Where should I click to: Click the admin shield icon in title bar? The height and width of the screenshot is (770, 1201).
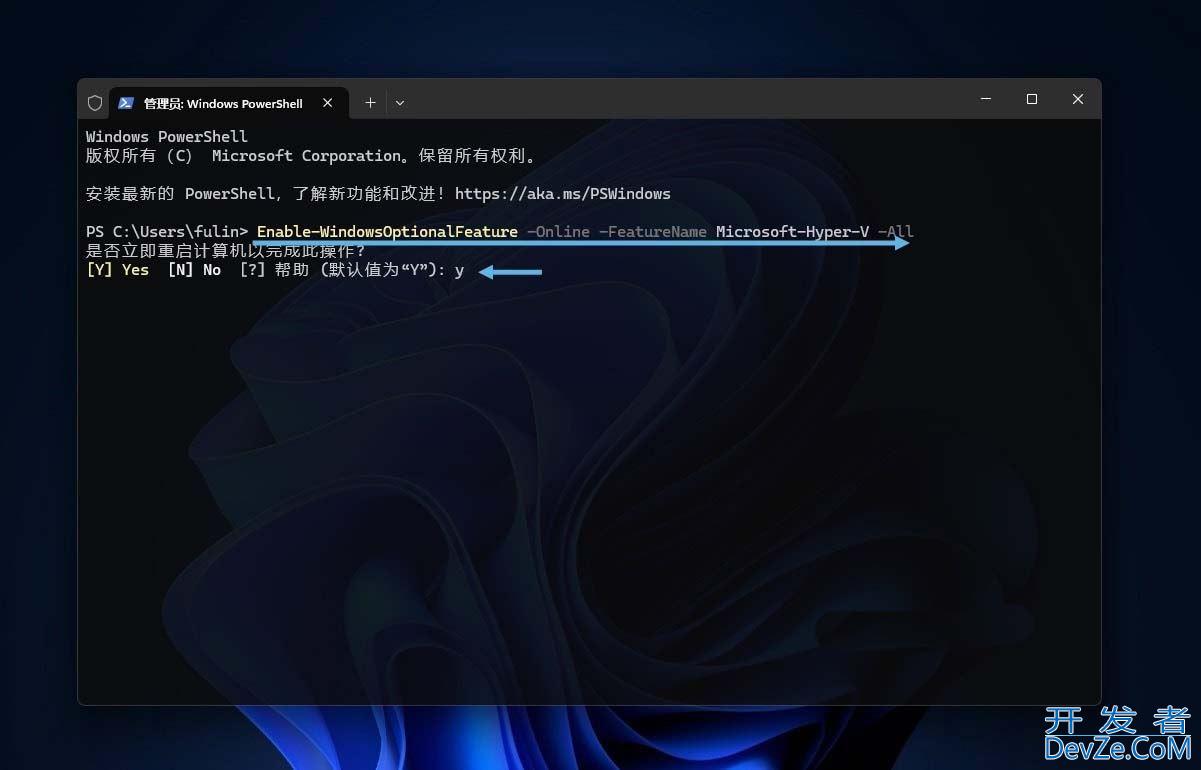[x=95, y=103]
